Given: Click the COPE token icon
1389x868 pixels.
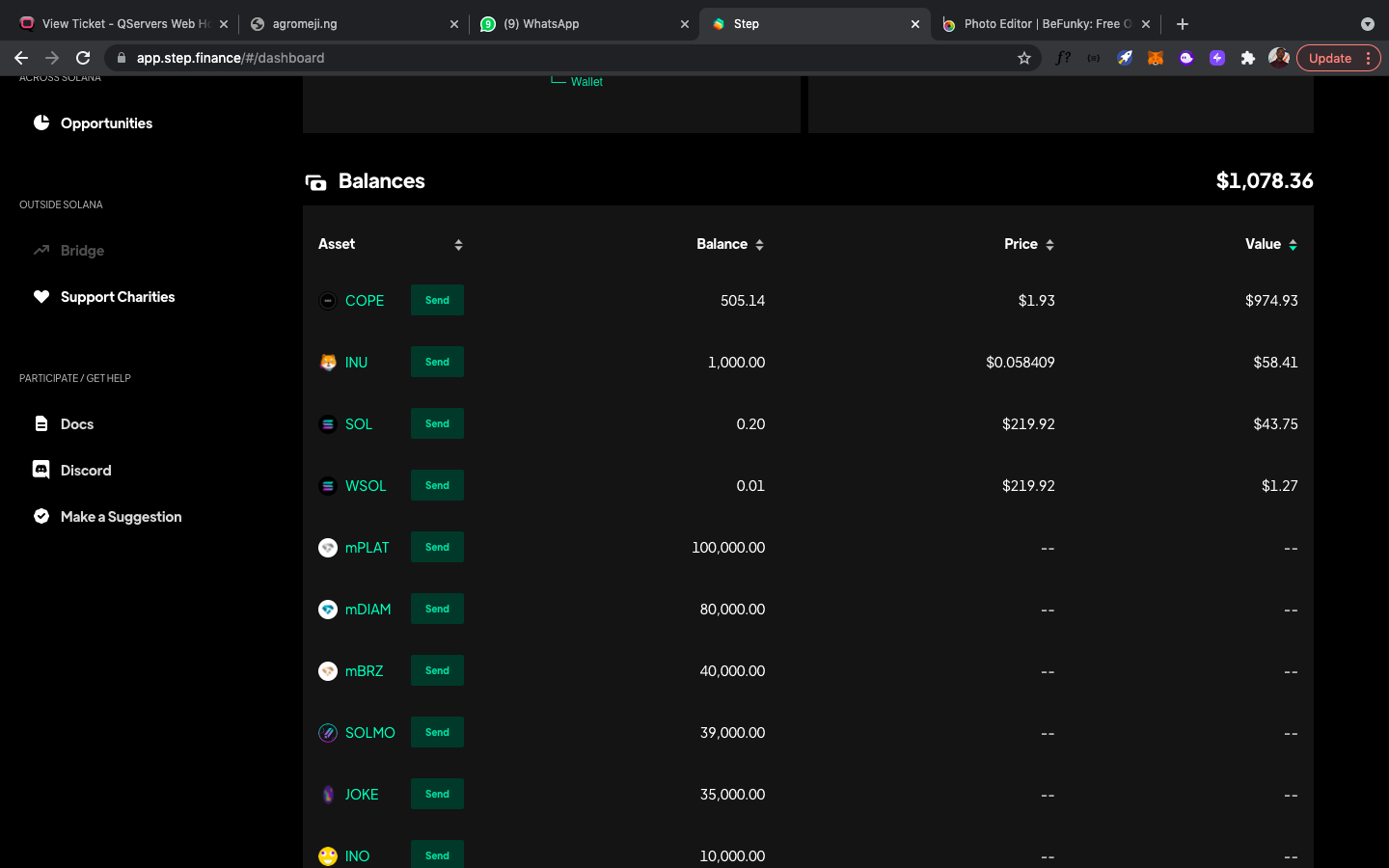Looking at the screenshot, I should [328, 301].
